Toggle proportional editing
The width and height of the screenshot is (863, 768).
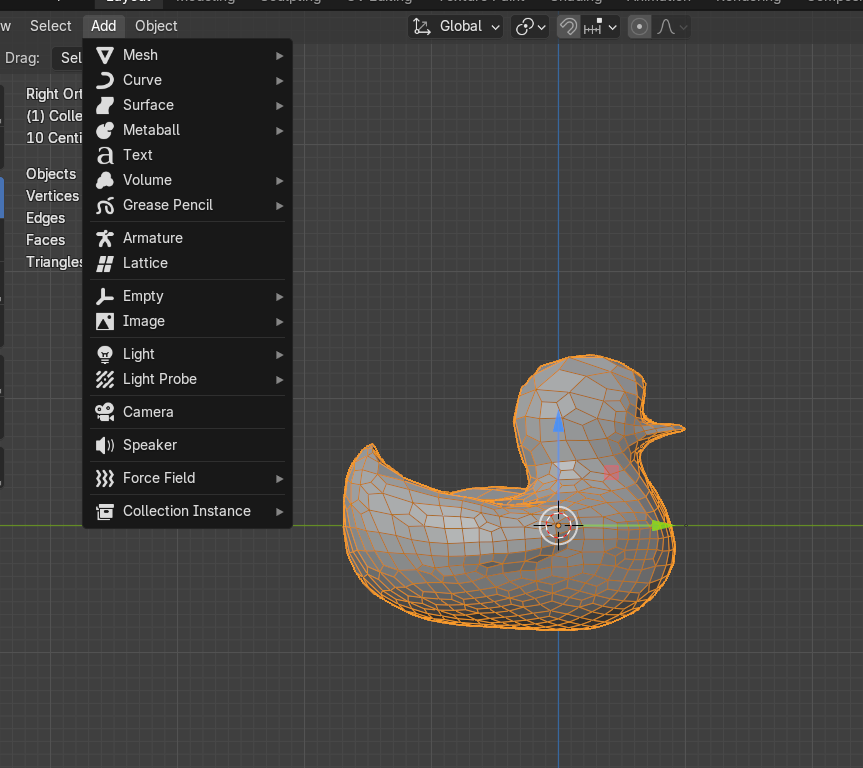[639, 26]
